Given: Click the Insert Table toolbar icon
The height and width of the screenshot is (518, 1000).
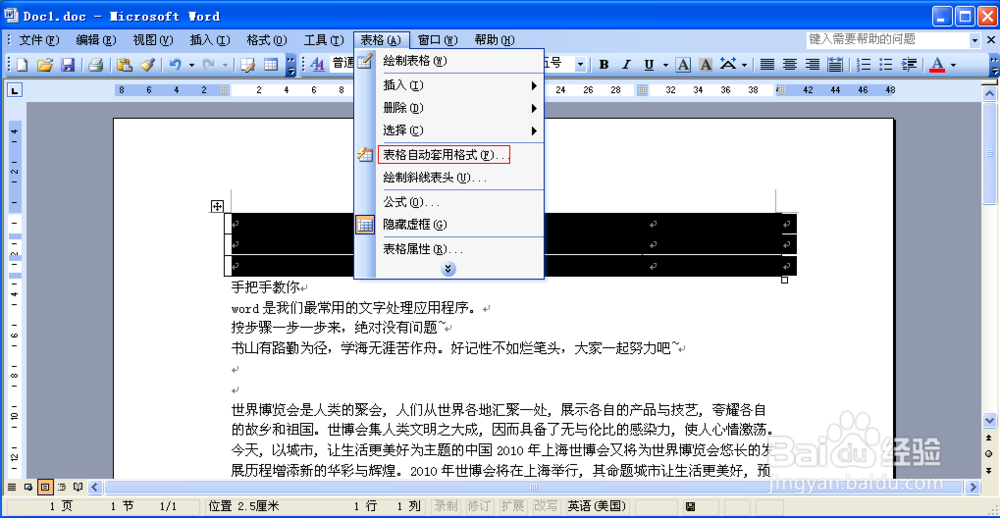Looking at the screenshot, I should pyautogui.click(x=270, y=64).
